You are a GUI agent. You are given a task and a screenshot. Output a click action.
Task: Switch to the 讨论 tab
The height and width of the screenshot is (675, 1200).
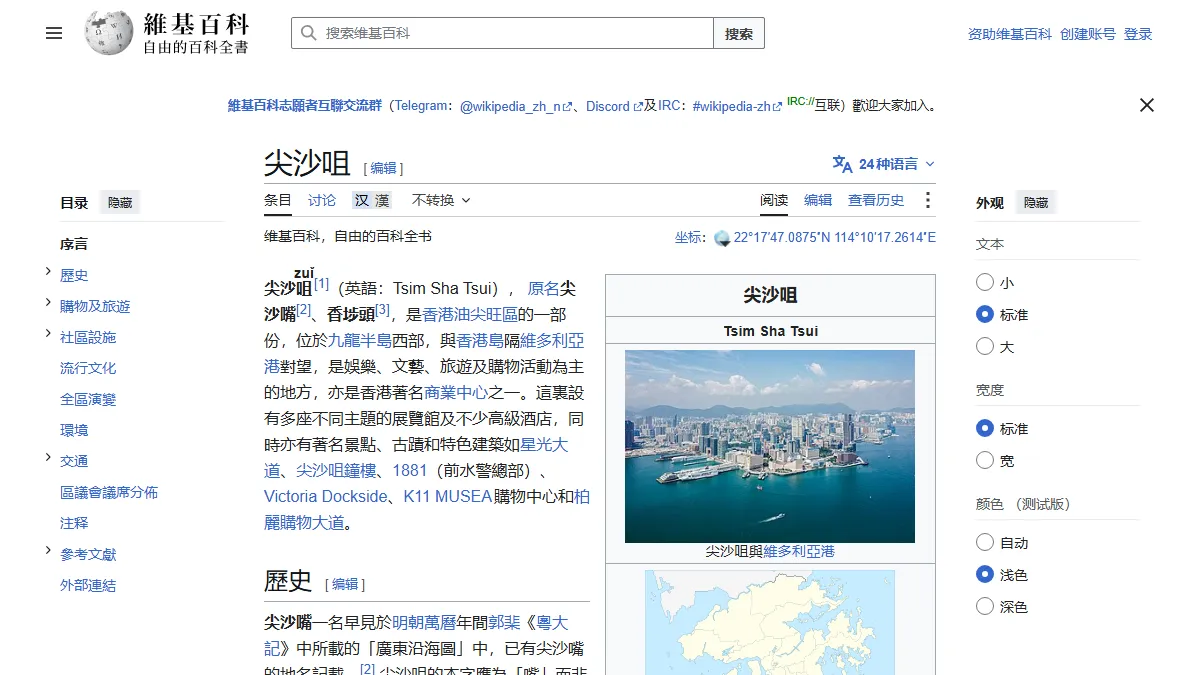point(322,200)
